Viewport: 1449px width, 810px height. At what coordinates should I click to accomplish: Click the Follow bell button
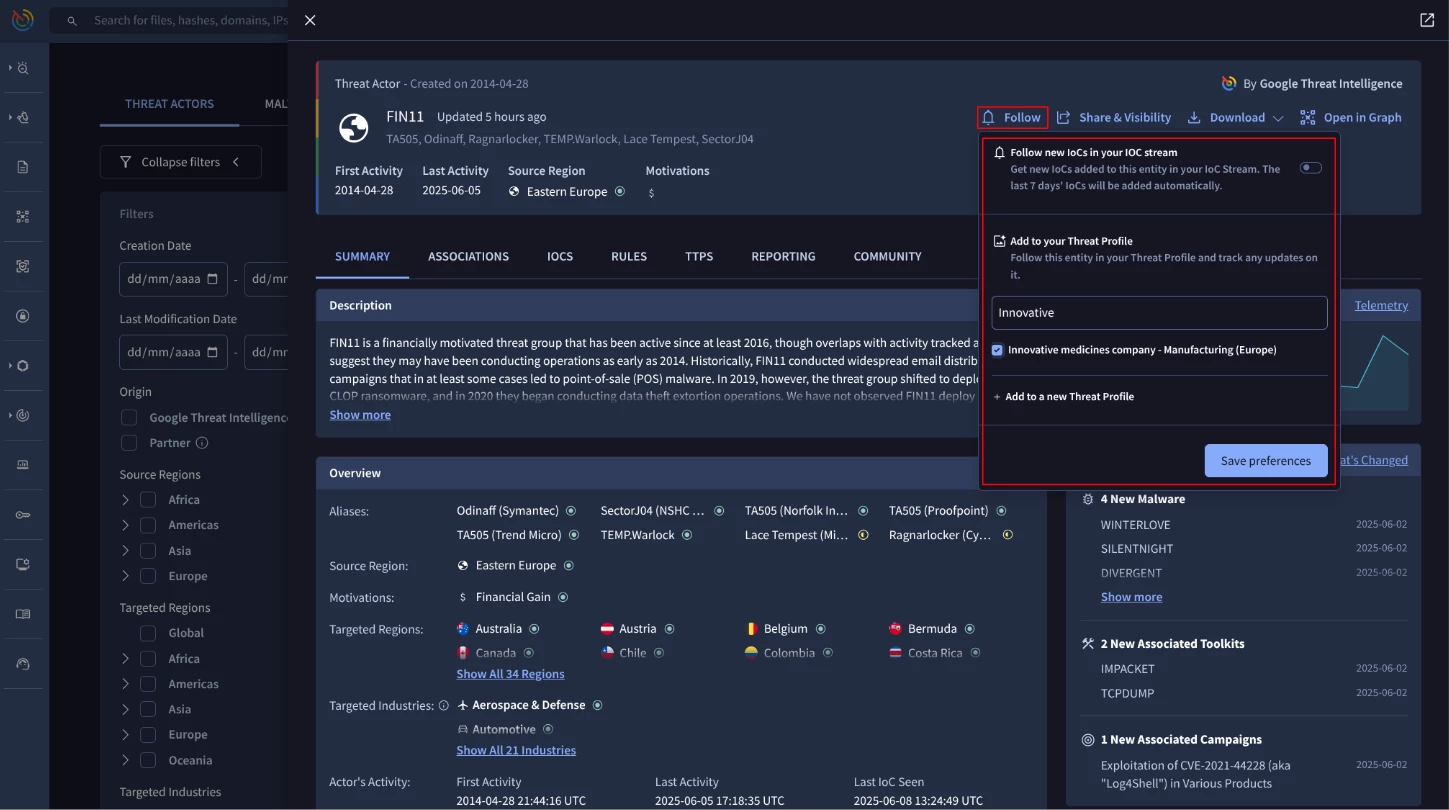coord(1012,118)
